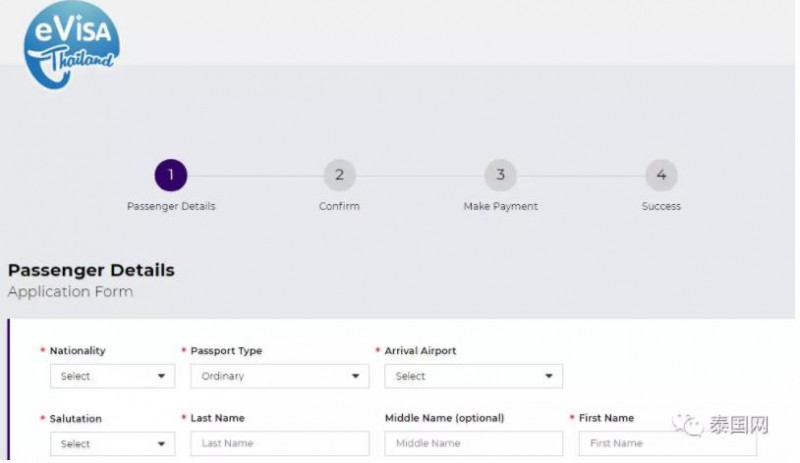800x463 pixels.
Task: Open the Nationality dropdown
Action: (x=113, y=376)
